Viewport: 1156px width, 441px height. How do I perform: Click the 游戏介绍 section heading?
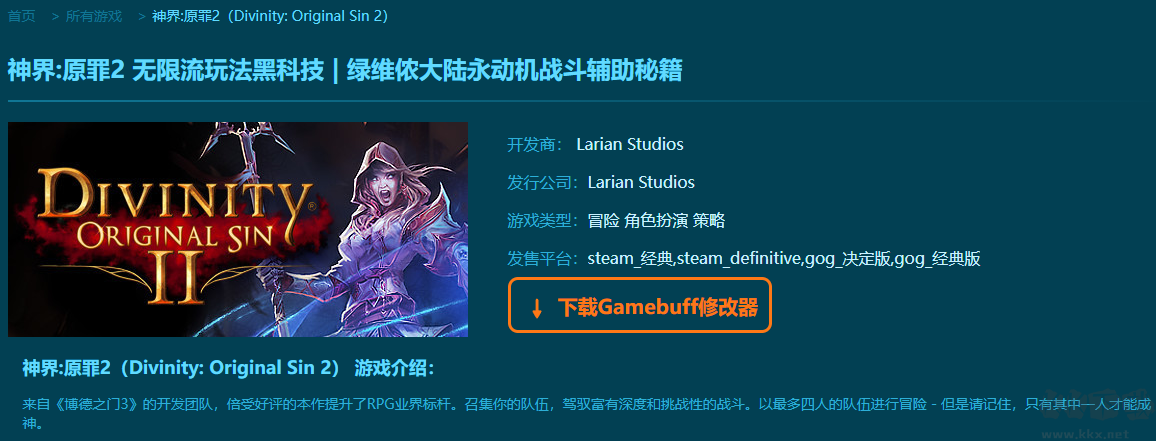coord(394,367)
